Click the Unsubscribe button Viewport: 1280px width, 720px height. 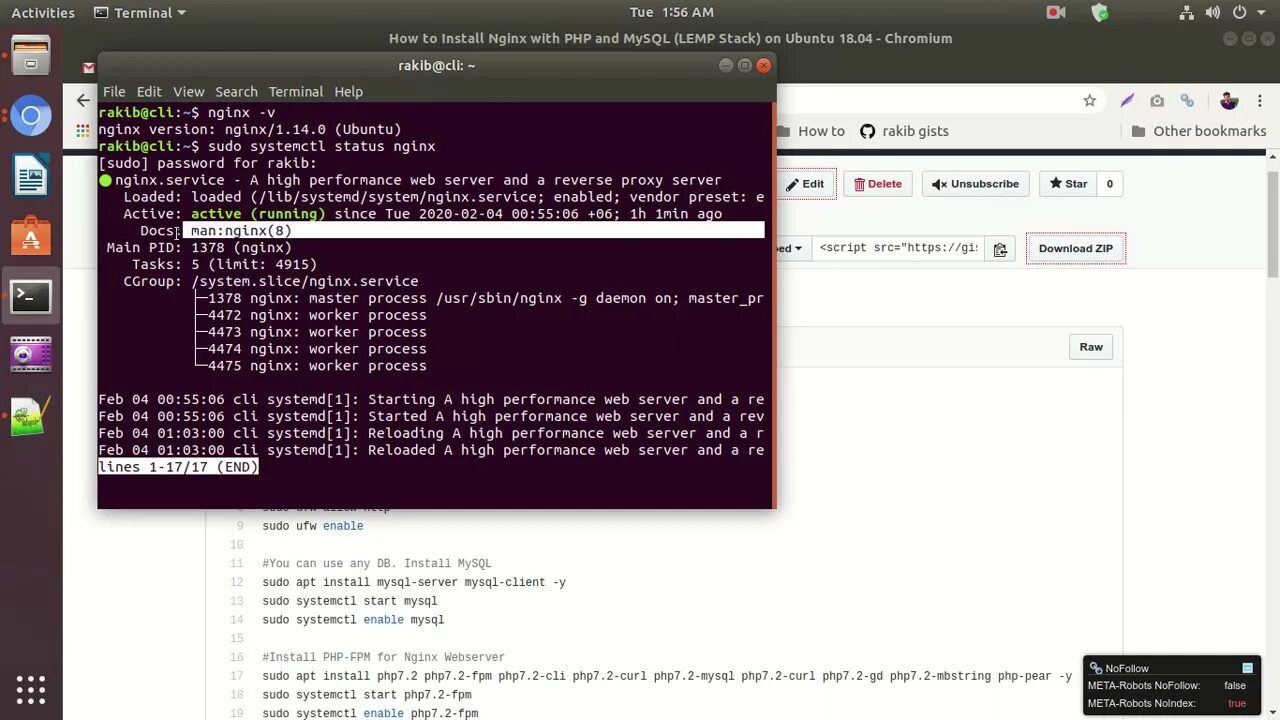pos(975,184)
